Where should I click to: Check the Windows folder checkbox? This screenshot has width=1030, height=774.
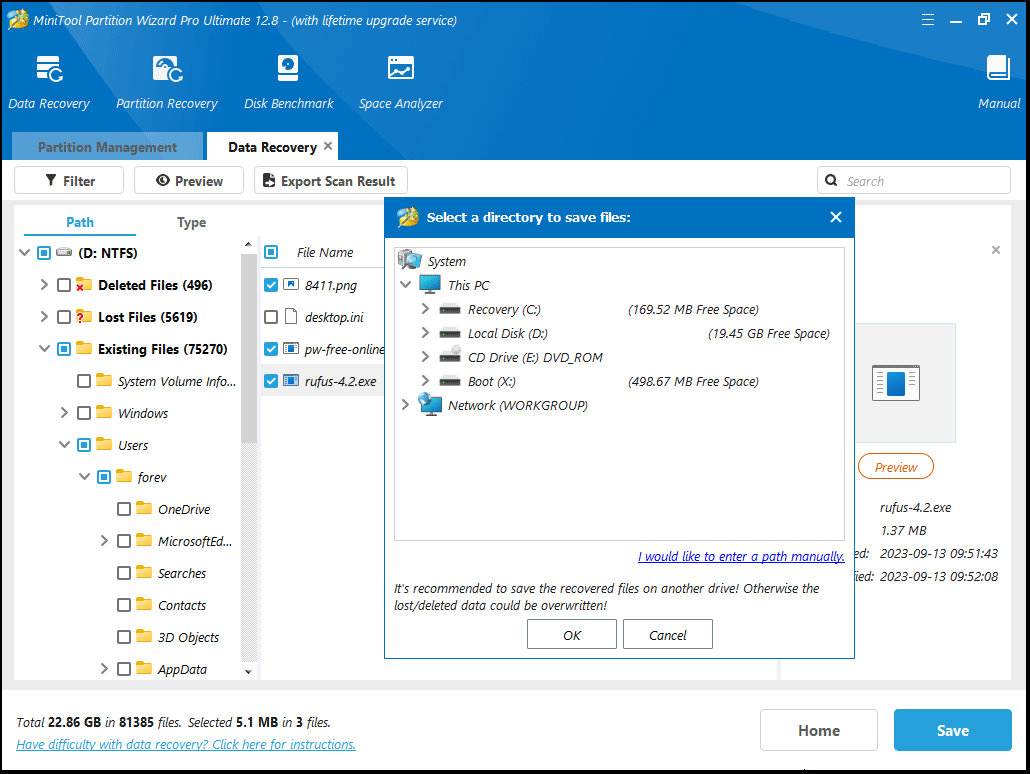83,413
